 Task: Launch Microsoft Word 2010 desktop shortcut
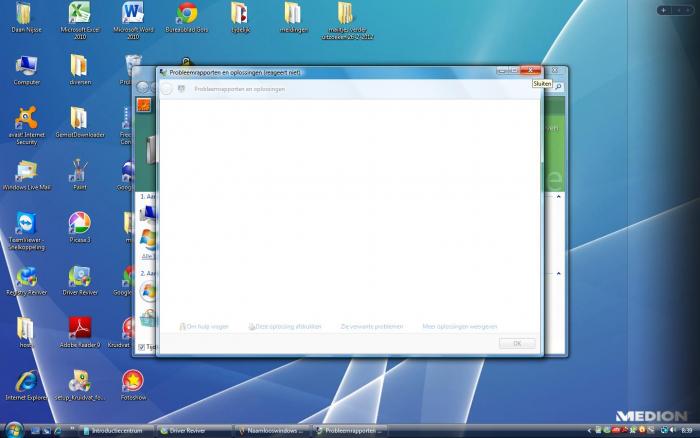[133, 20]
